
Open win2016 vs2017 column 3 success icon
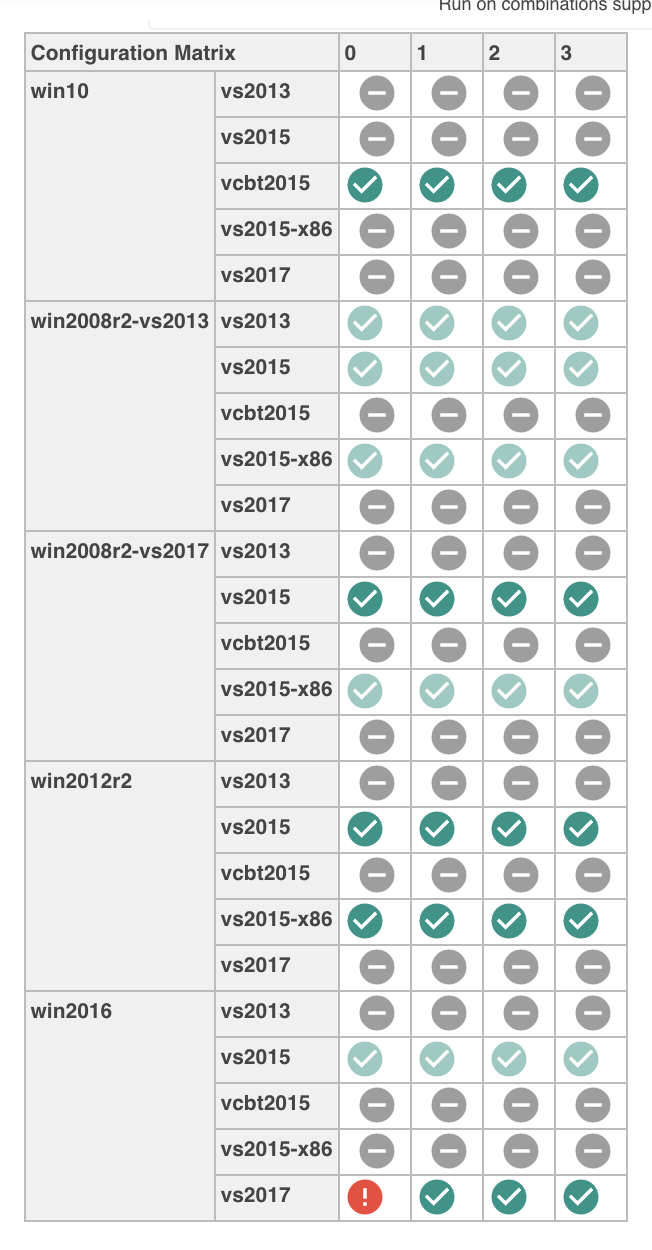(580, 1197)
